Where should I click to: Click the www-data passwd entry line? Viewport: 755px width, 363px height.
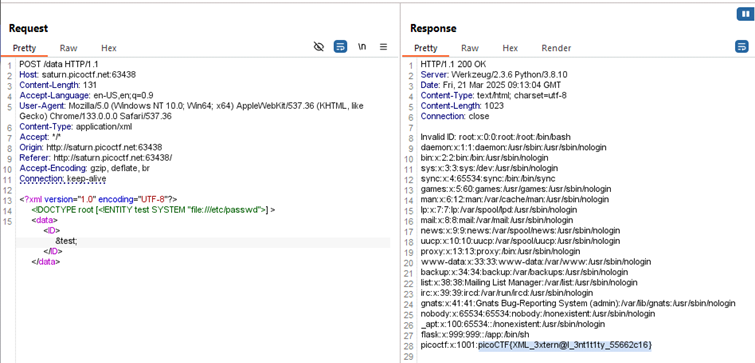tap(536, 262)
